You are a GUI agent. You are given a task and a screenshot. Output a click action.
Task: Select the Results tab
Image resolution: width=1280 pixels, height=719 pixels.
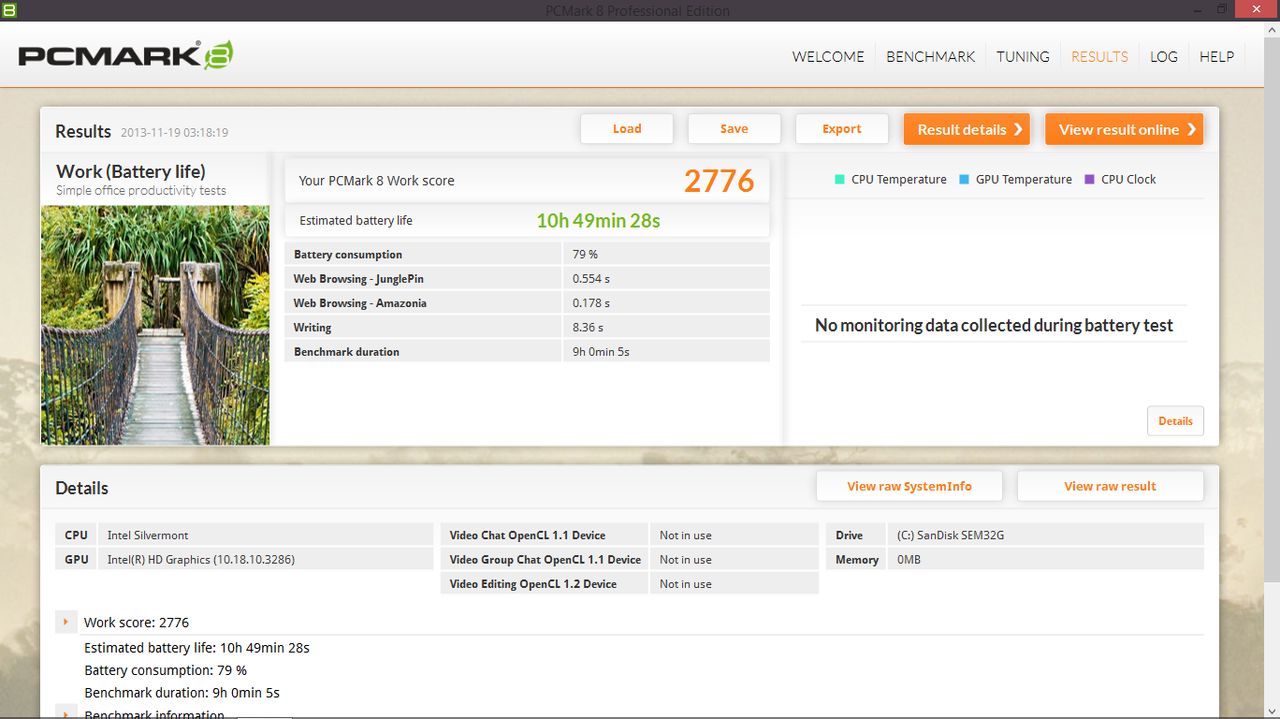(1099, 57)
